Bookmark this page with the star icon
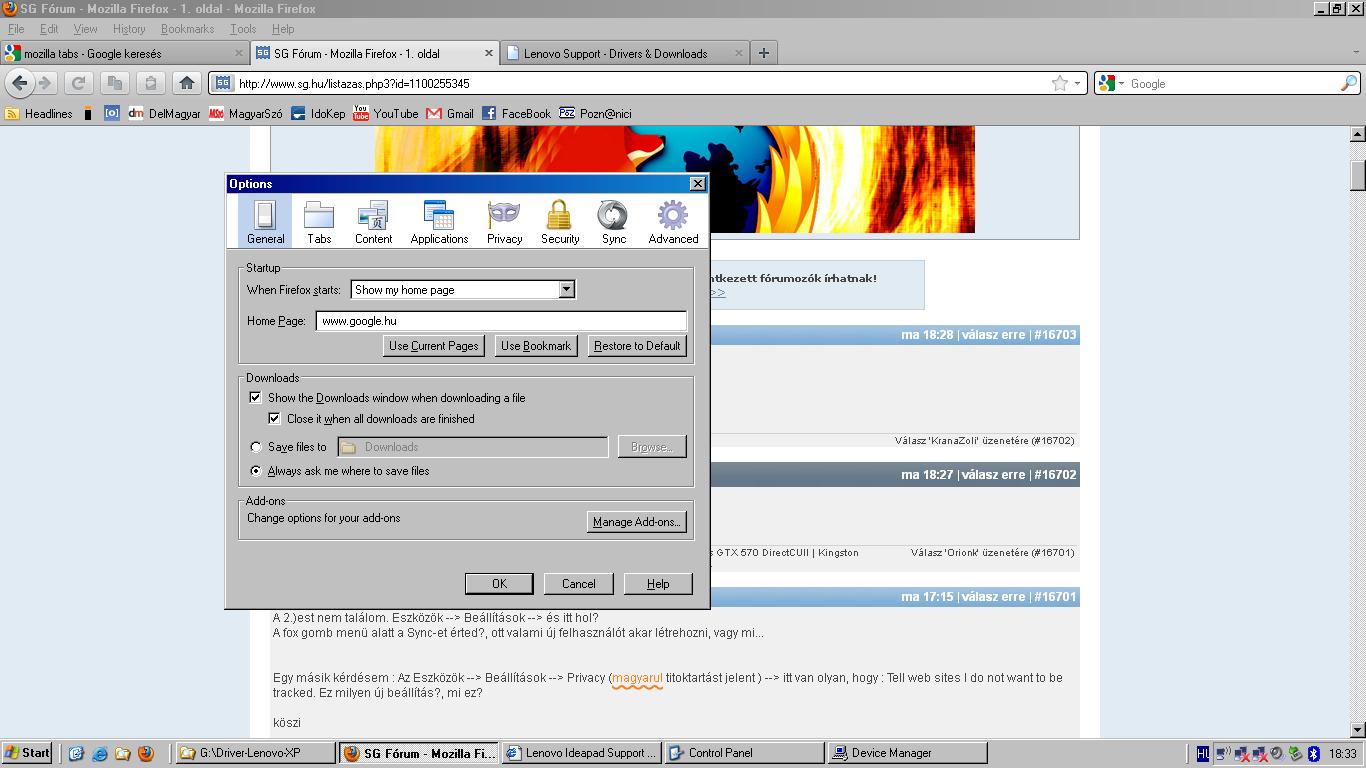 1059,83
